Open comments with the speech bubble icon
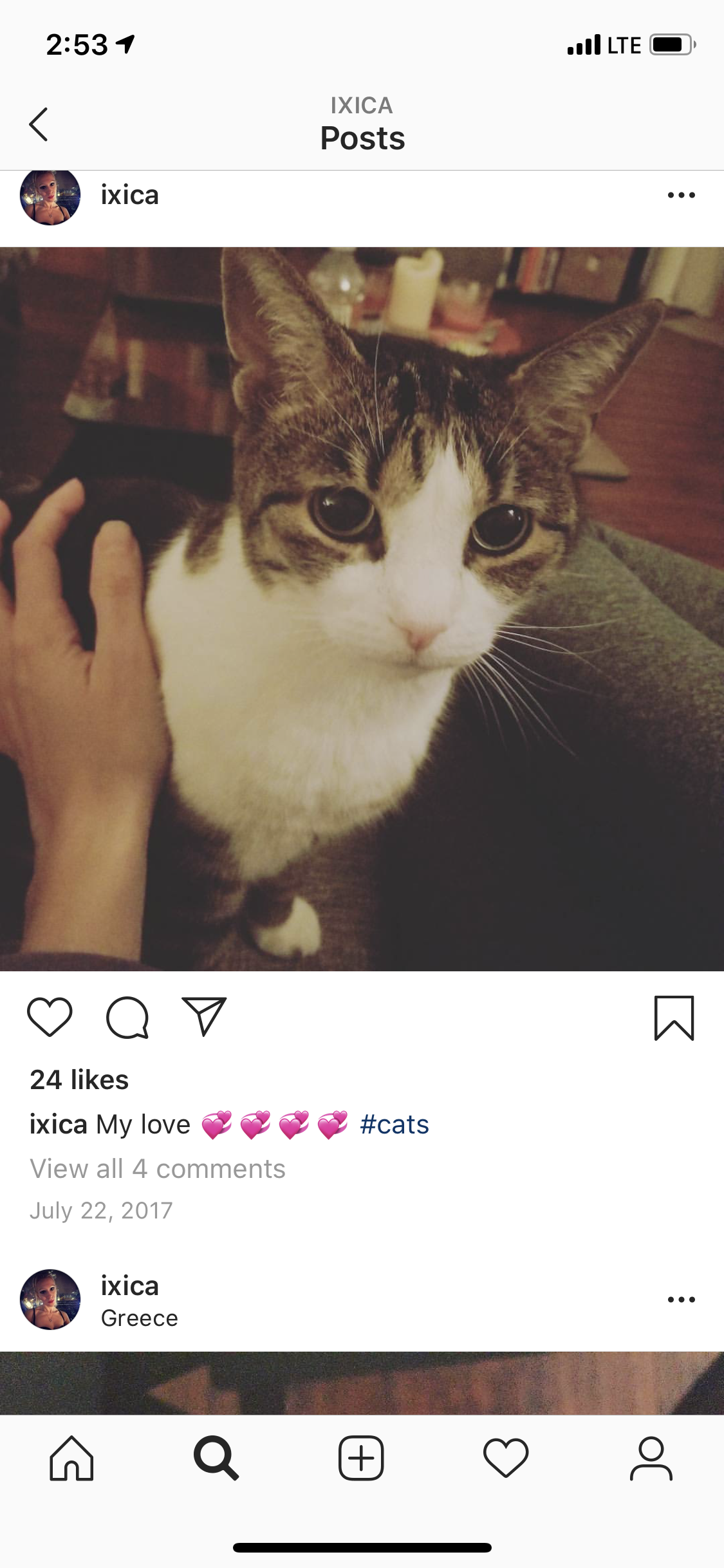 pos(127,1018)
